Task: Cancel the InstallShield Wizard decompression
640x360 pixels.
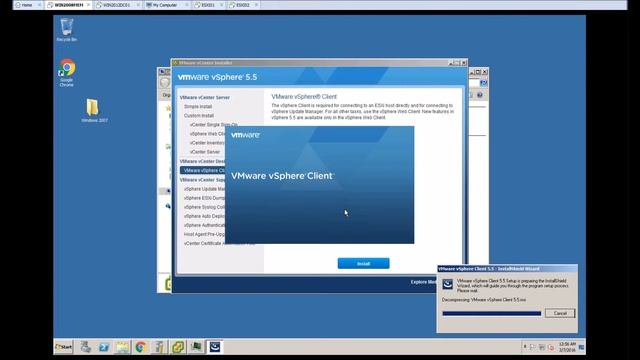Action: click(560, 313)
